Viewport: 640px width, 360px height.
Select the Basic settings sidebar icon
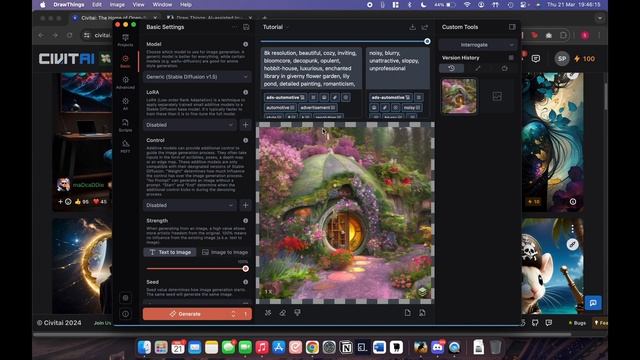point(125,61)
